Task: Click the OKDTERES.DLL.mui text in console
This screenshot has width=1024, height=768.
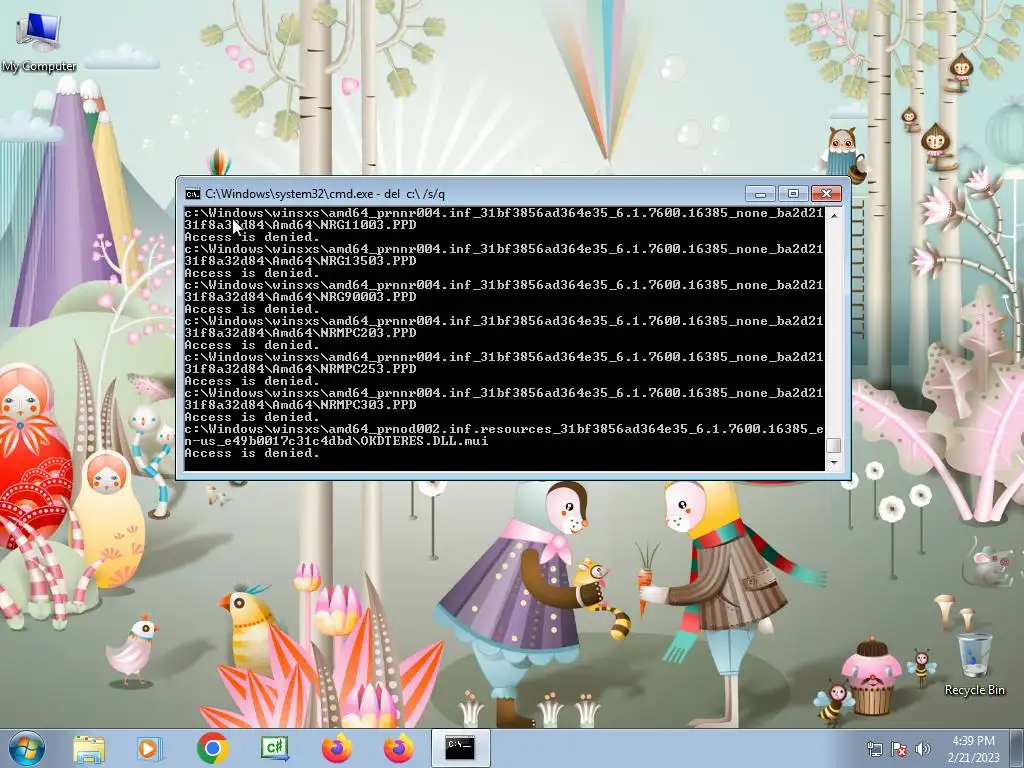Action: point(424,441)
